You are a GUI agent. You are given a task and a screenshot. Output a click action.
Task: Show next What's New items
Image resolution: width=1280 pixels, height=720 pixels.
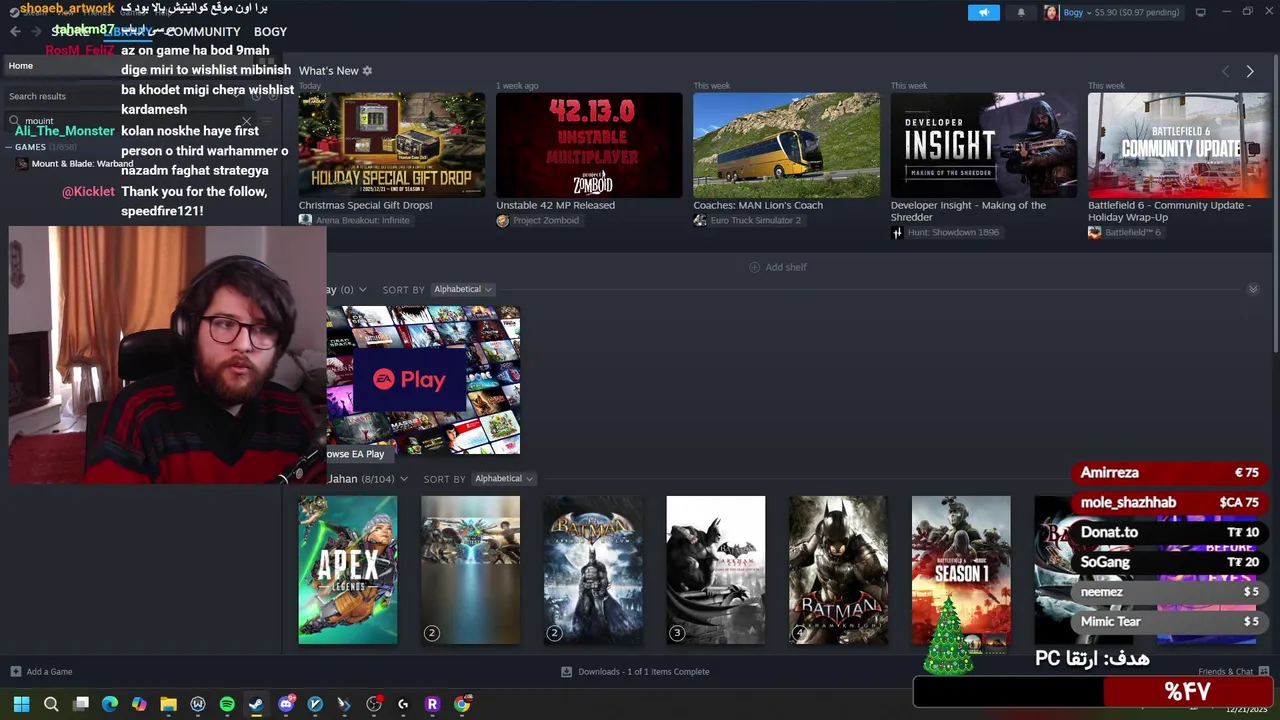click(1249, 71)
